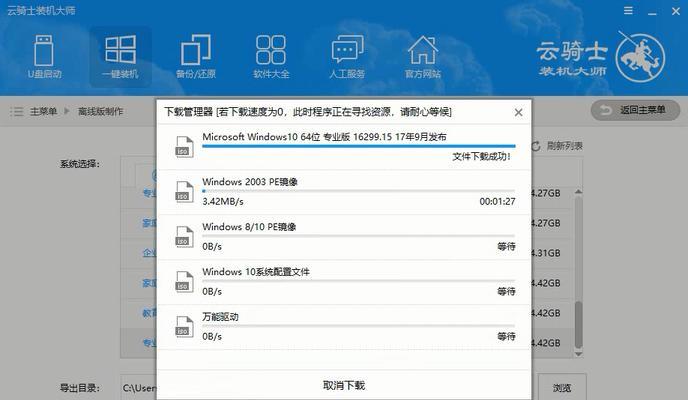Click the 00:01:27 remaining time text
688x400 pixels.
497,202
